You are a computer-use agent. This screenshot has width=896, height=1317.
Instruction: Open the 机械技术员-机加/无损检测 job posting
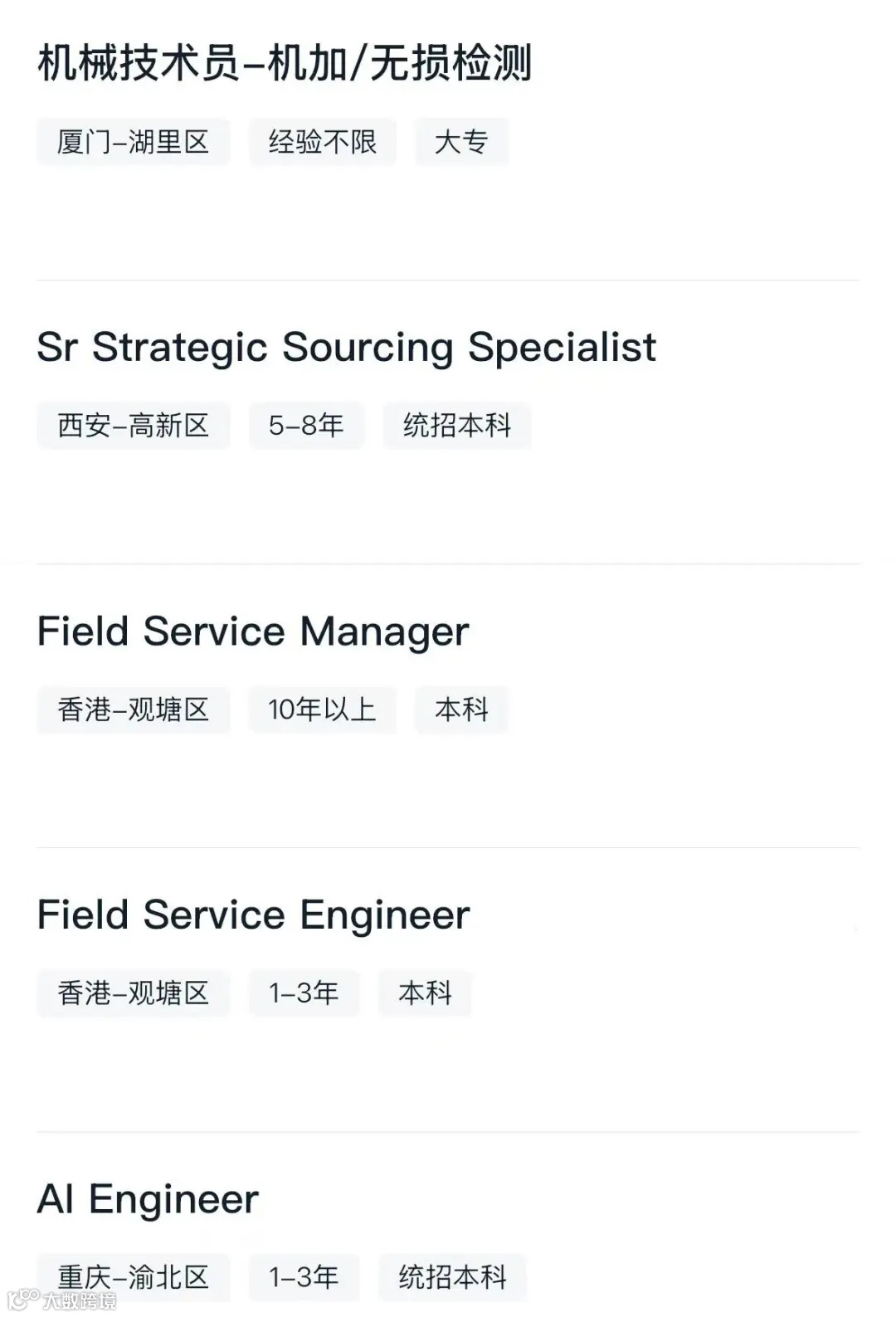pos(285,64)
